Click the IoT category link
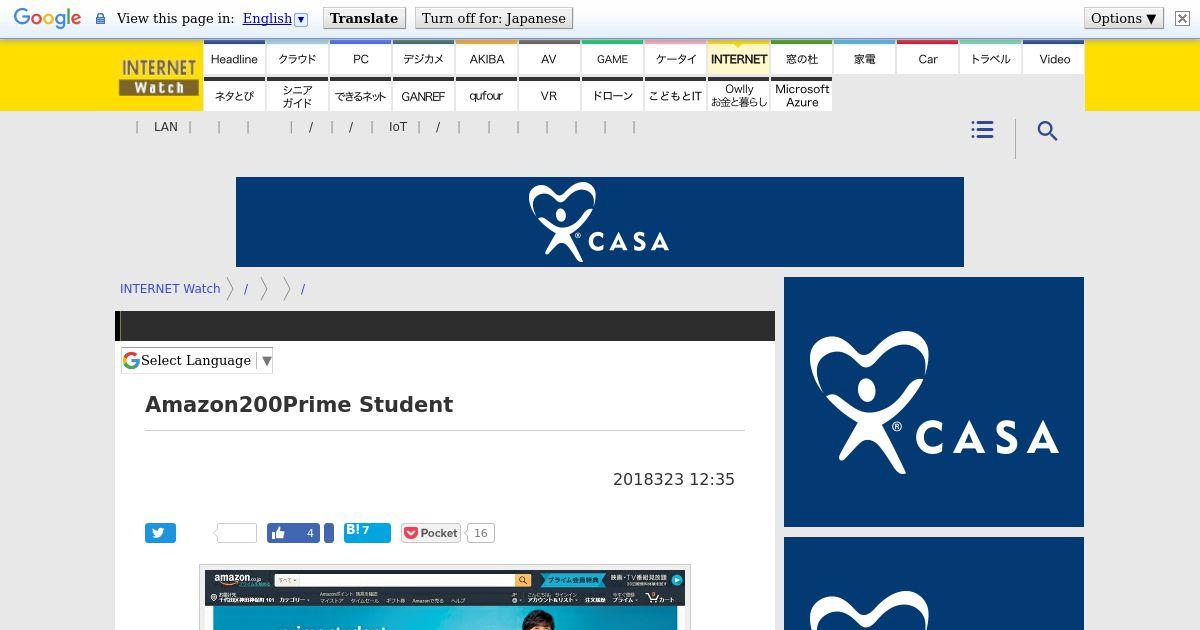The width and height of the screenshot is (1200, 630). tap(398, 127)
